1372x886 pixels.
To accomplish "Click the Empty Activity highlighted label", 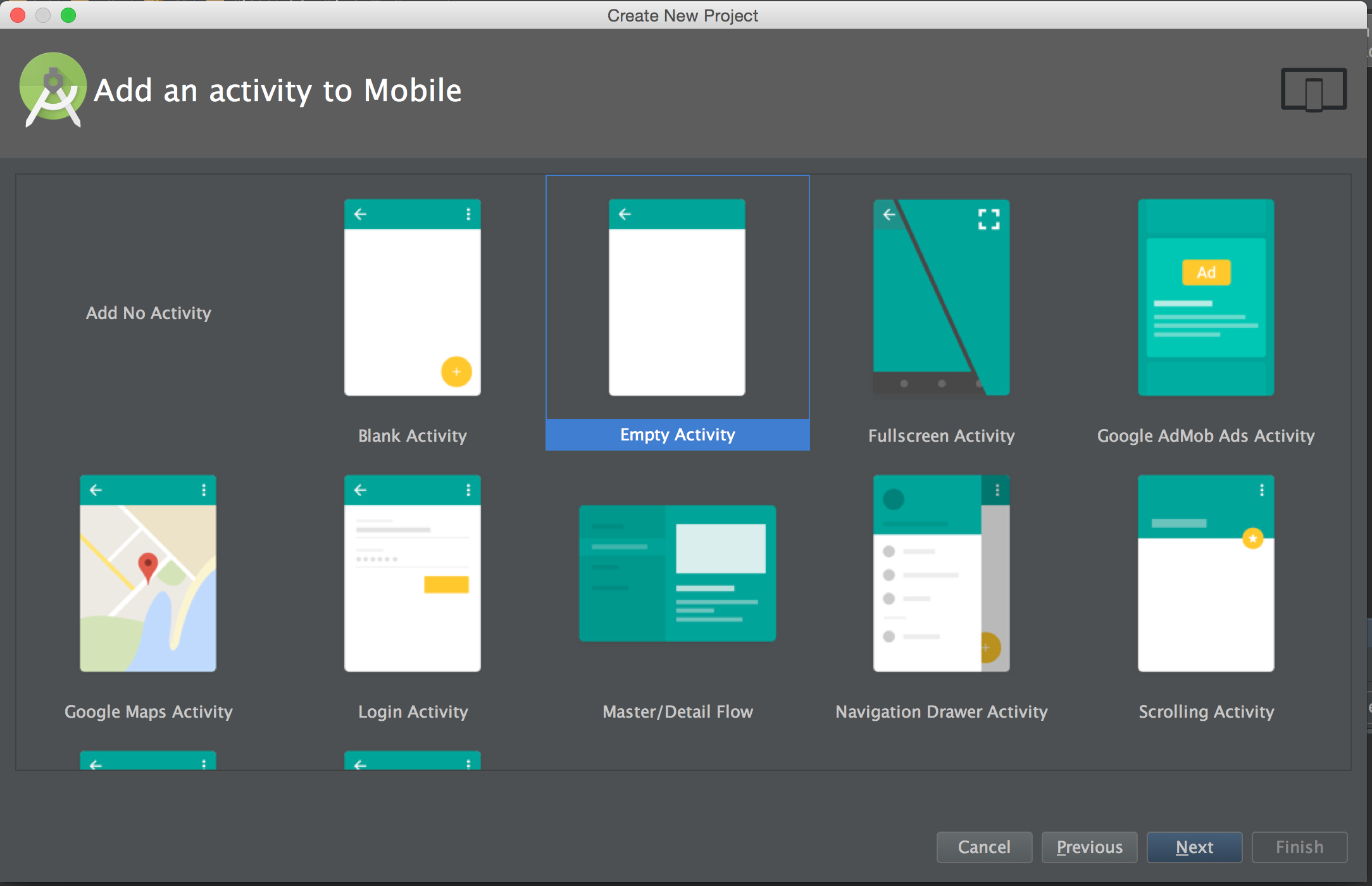I will tap(677, 435).
